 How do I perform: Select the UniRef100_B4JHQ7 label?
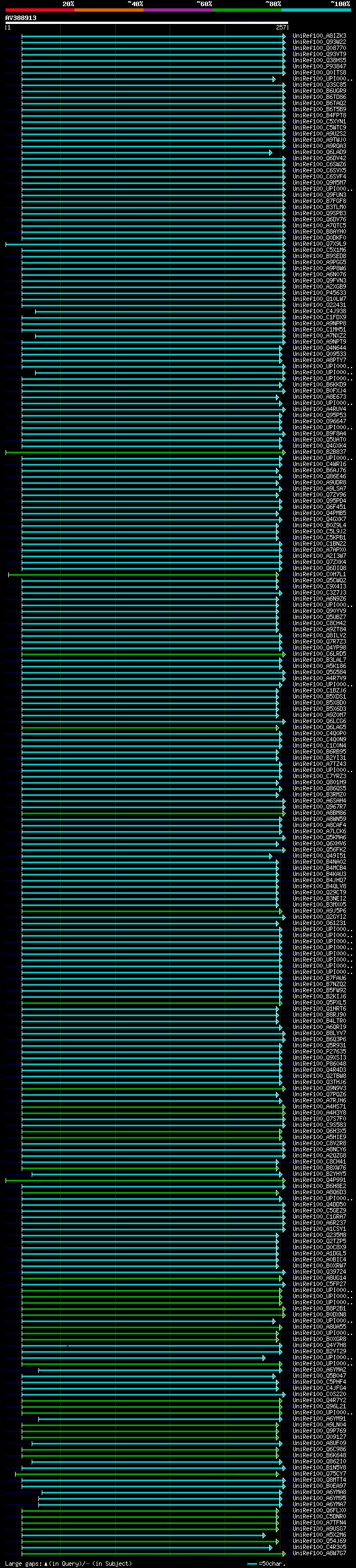[x=319, y=880]
